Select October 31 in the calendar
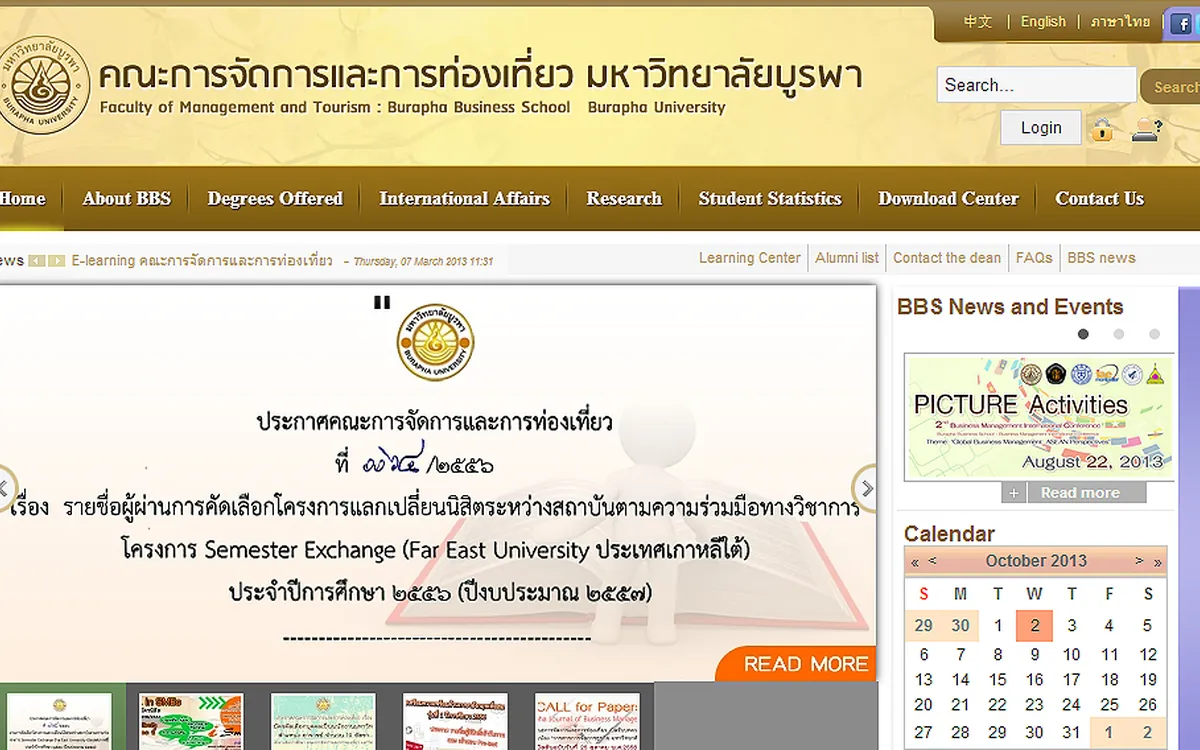The width and height of the screenshot is (1200, 750). [1072, 732]
